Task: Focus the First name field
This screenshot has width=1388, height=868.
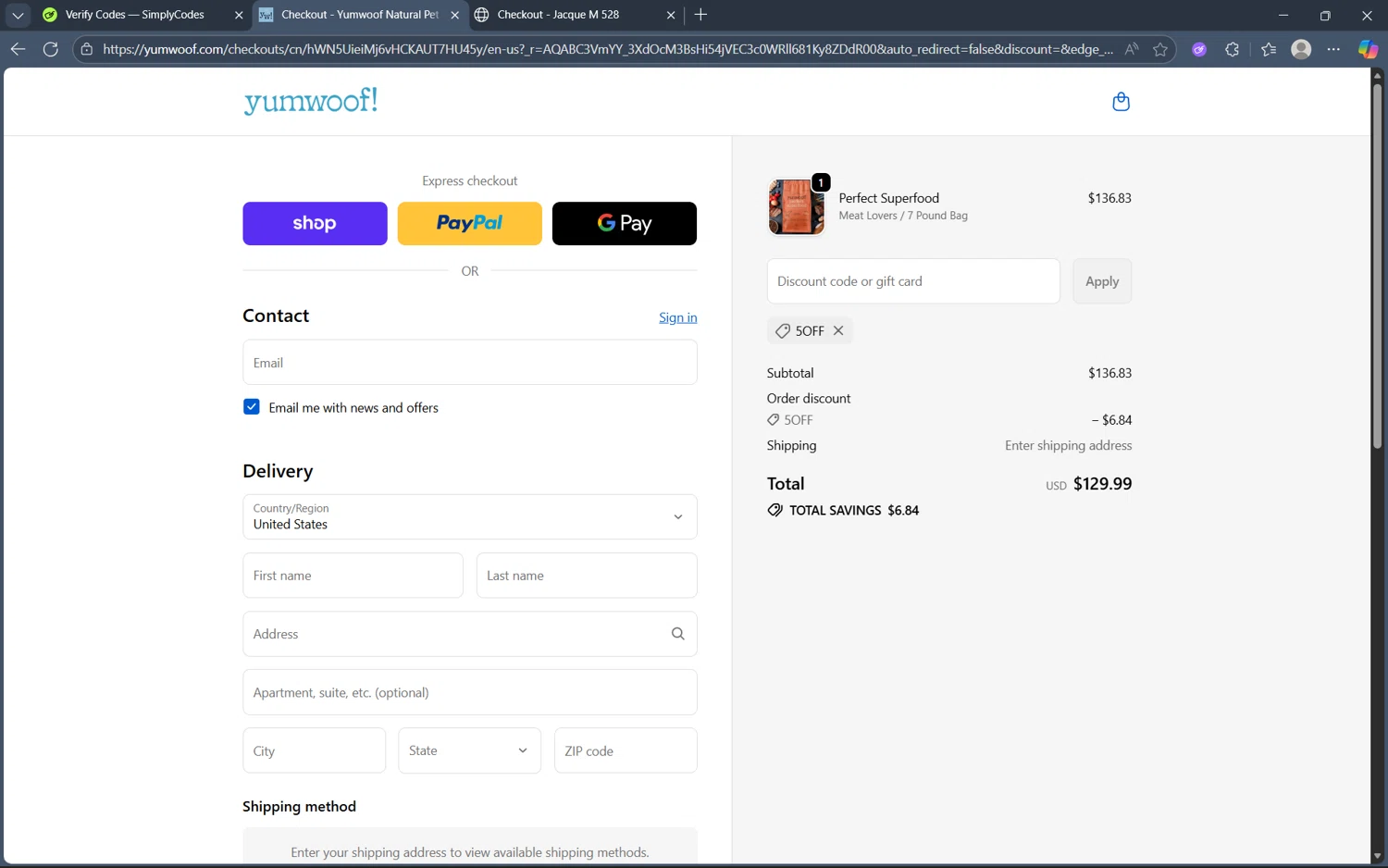Action: 353,576
